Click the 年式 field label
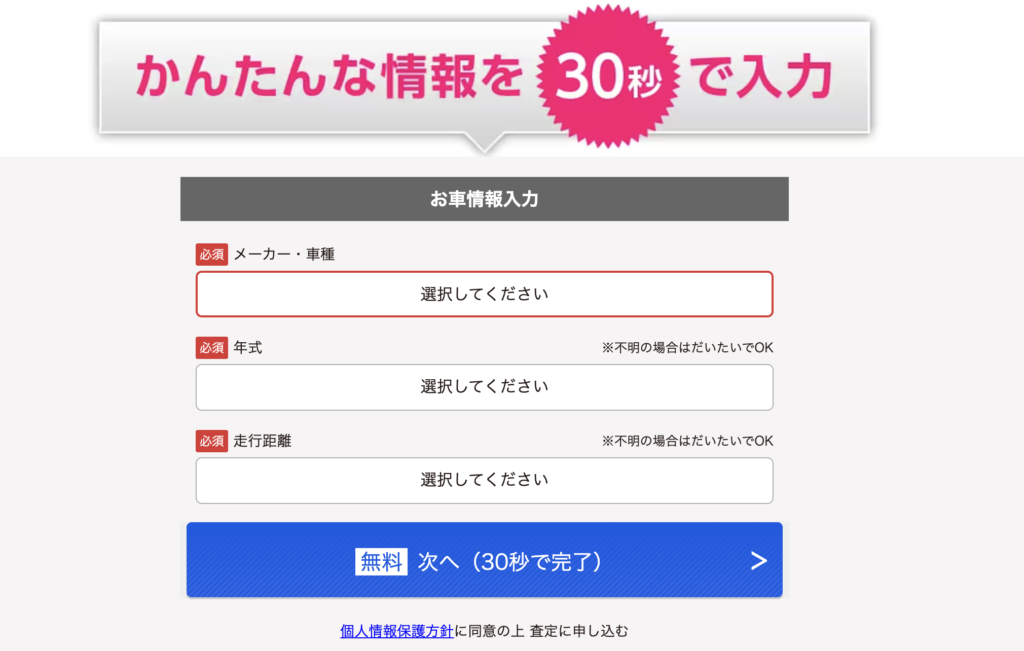 pyautogui.click(x=248, y=348)
